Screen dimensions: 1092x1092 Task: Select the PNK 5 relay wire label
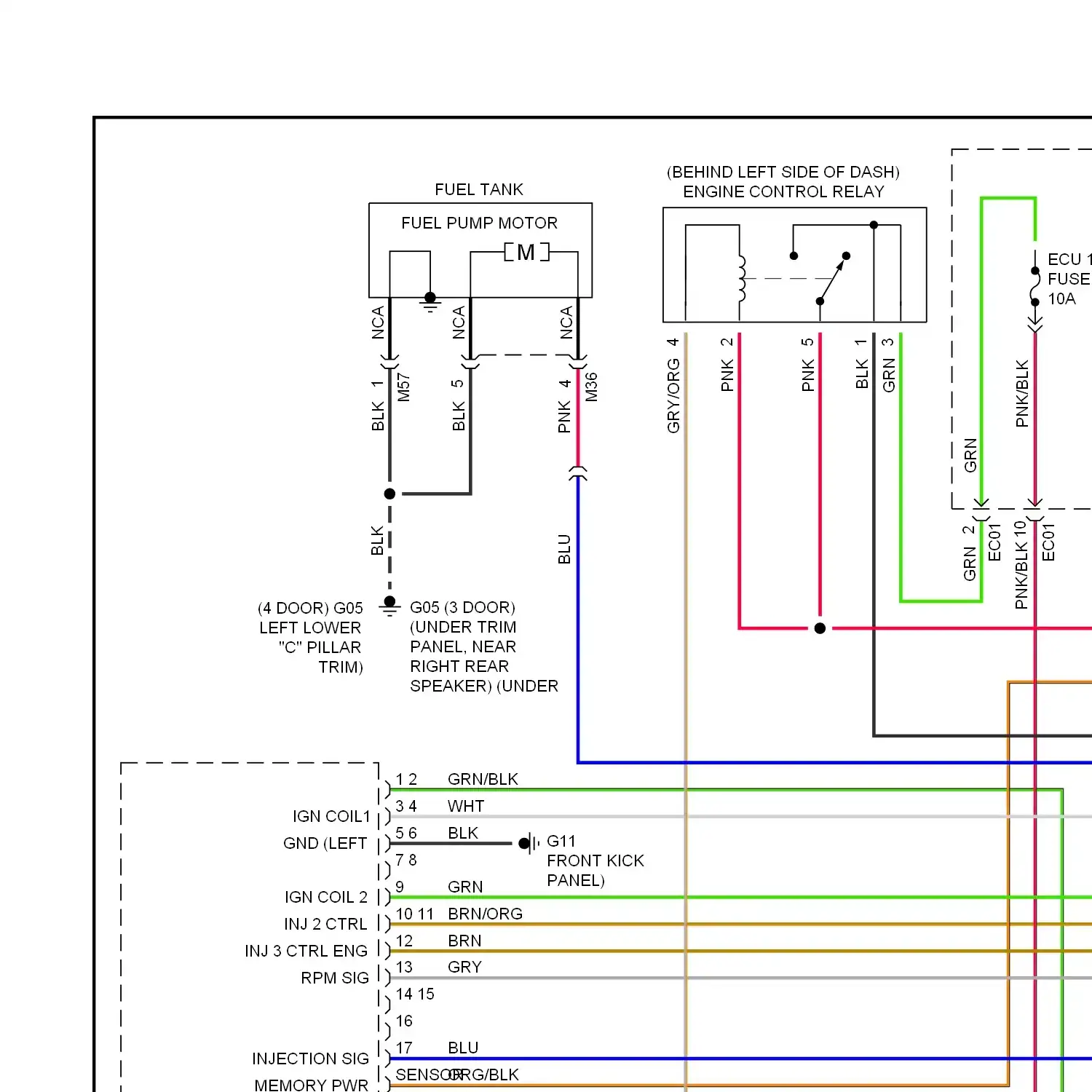pyautogui.click(x=807, y=365)
